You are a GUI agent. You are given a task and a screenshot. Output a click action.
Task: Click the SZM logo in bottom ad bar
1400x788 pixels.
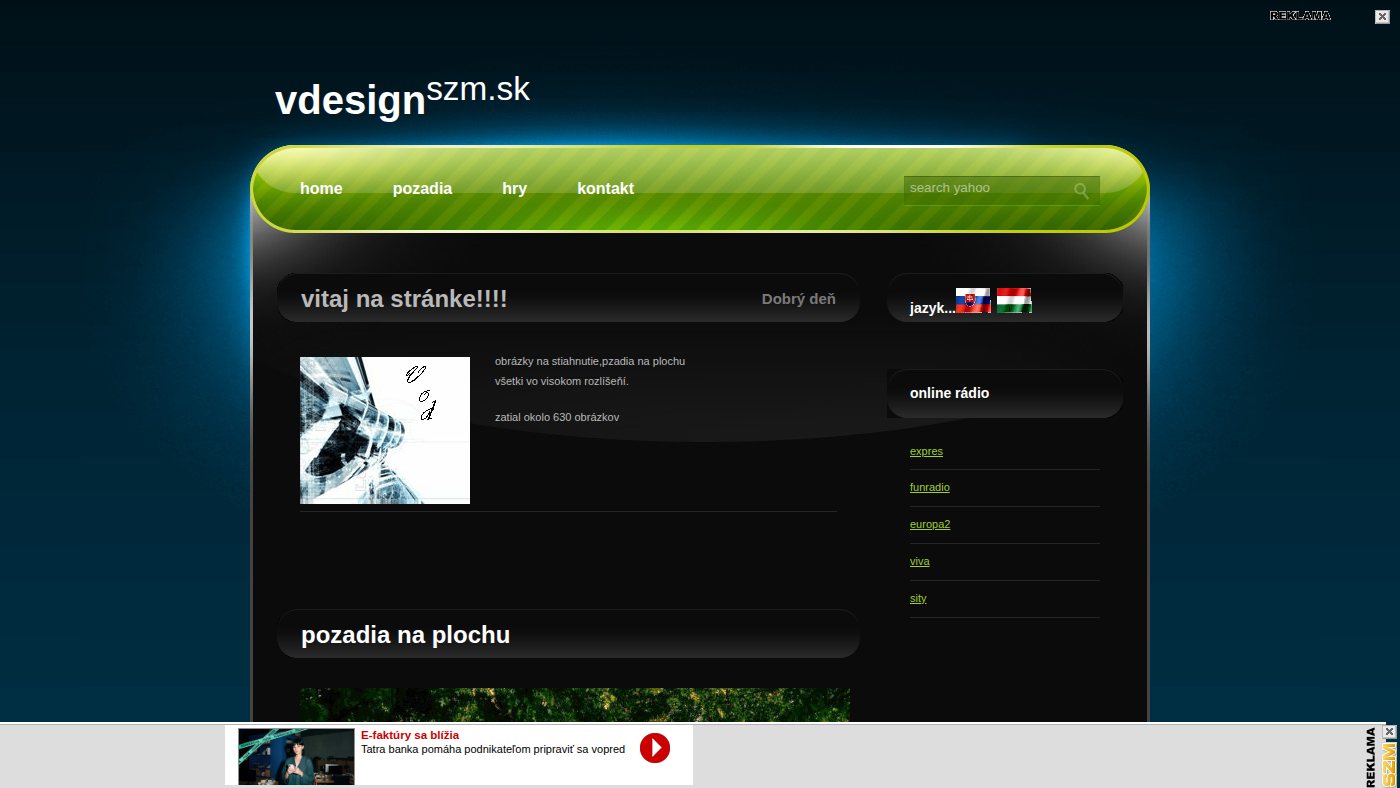coord(1390,764)
